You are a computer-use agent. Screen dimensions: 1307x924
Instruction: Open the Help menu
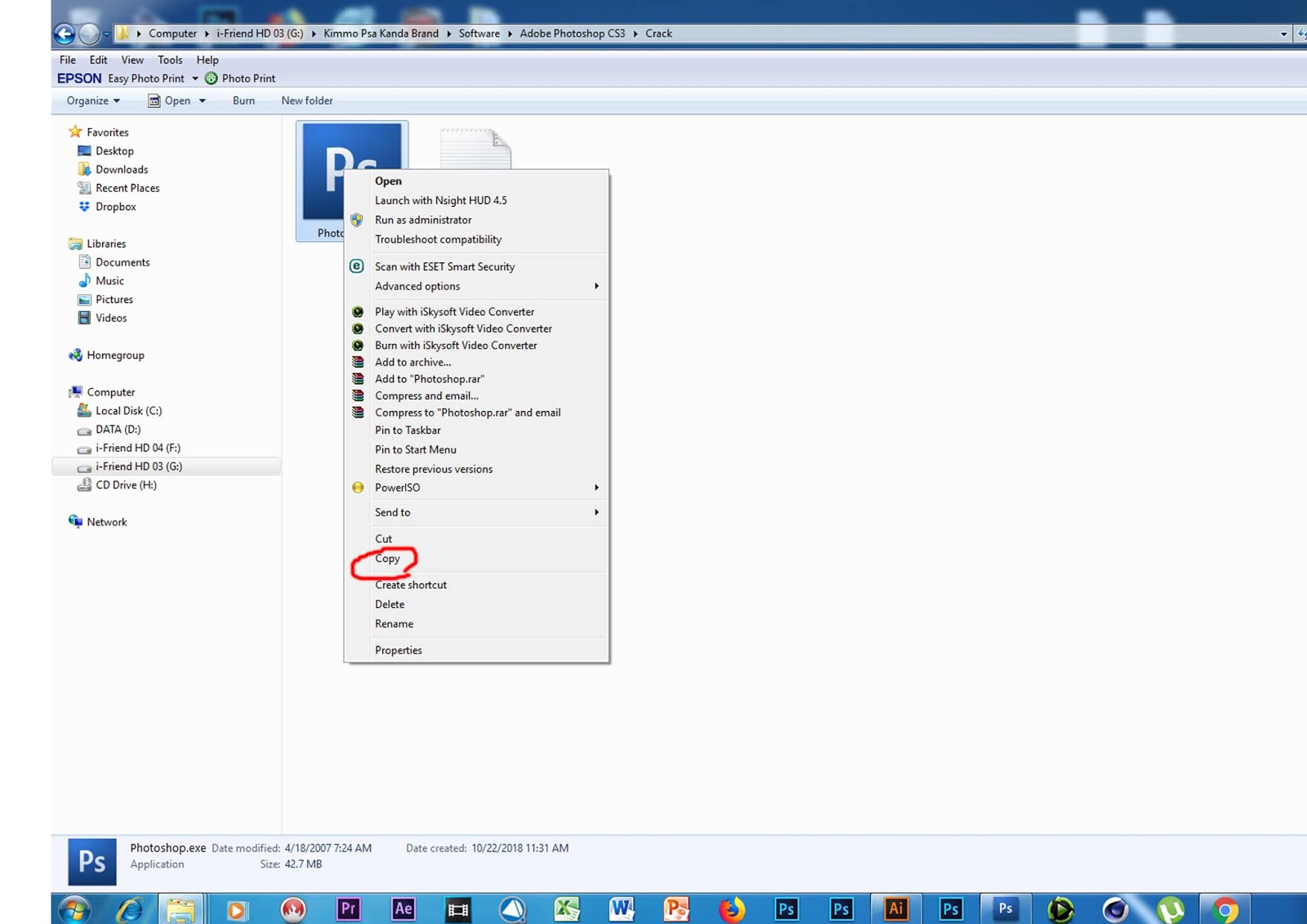[207, 60]
